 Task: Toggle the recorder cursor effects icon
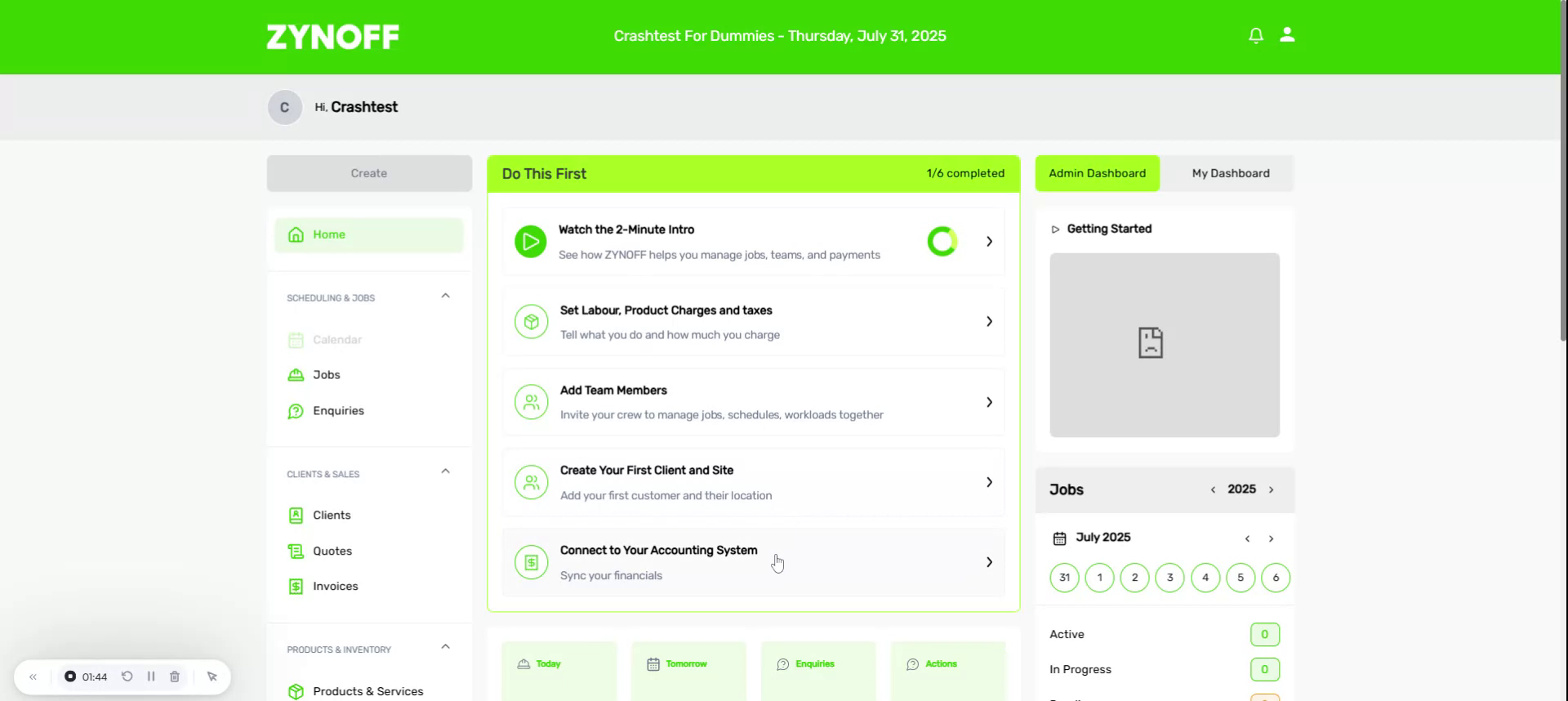(x=212, y=676)
